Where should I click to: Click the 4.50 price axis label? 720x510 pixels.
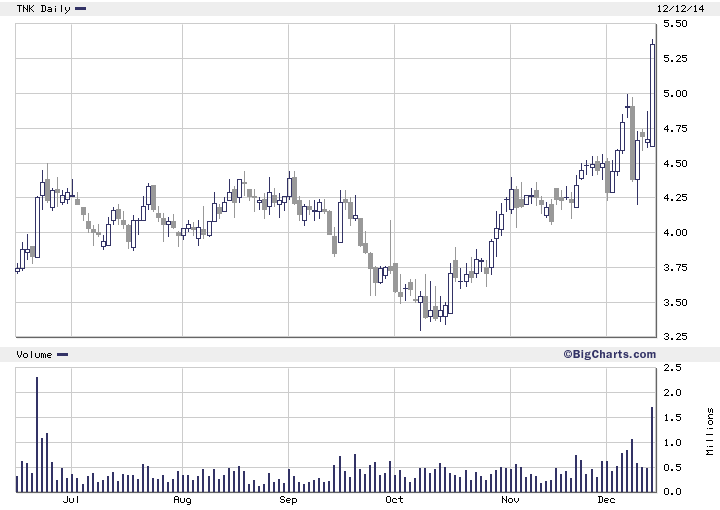tap(675, 163)
